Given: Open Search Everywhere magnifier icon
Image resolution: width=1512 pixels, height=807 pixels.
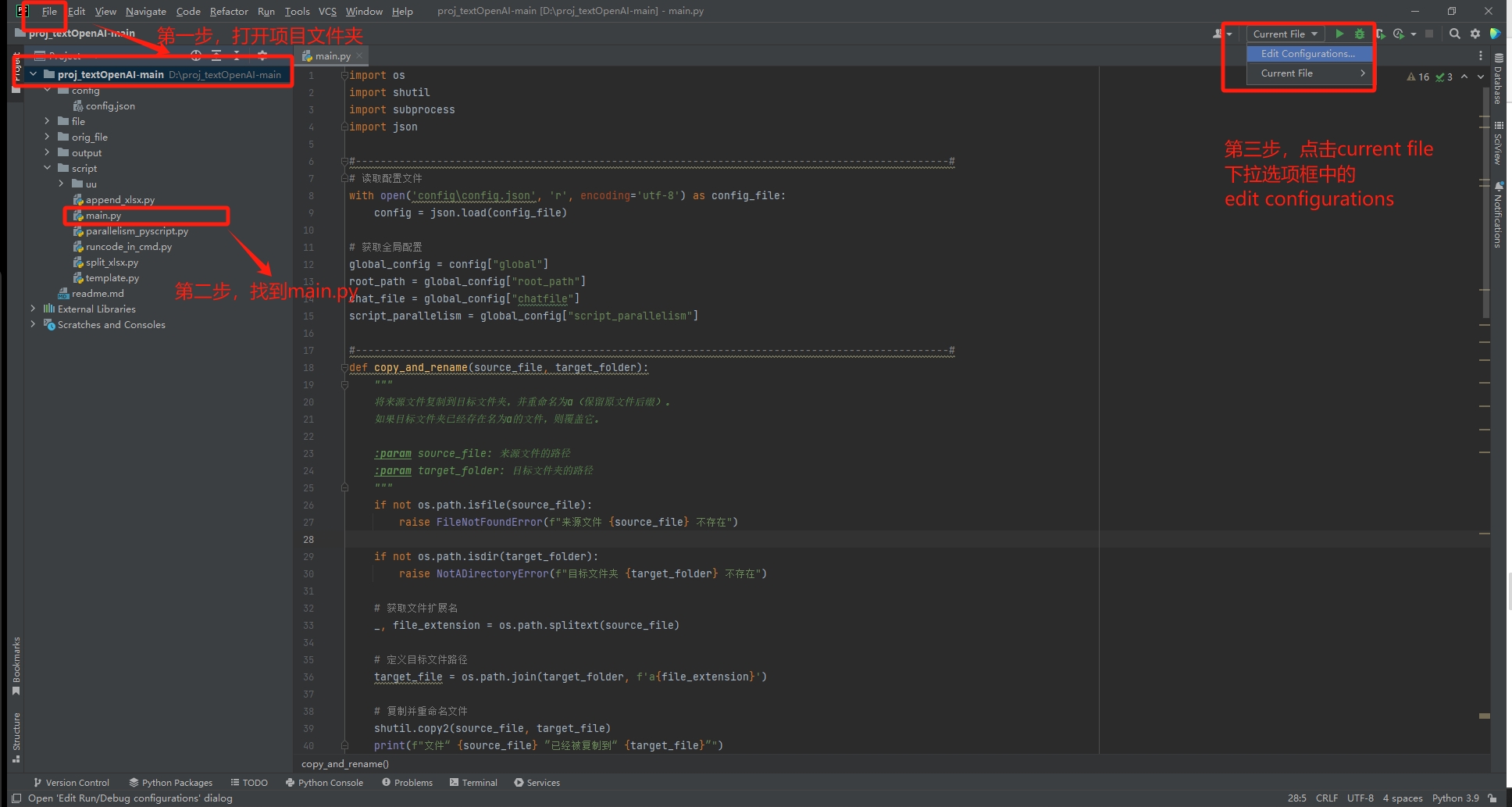Looking at the screenshot, I should 1455,34.
